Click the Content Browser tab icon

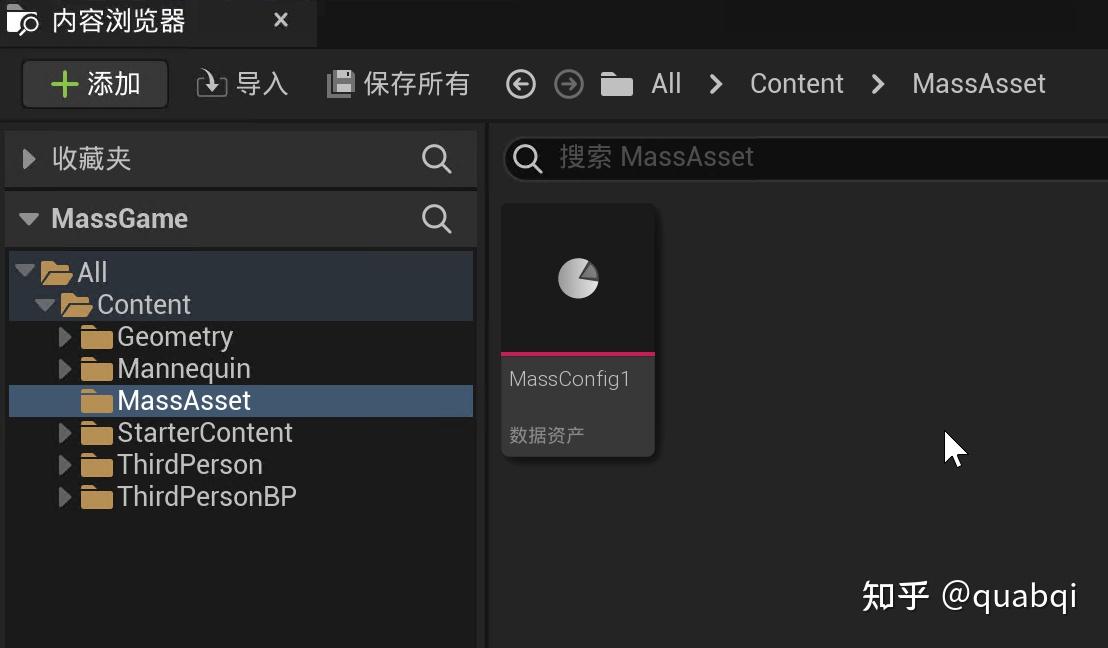click(22, 19)
